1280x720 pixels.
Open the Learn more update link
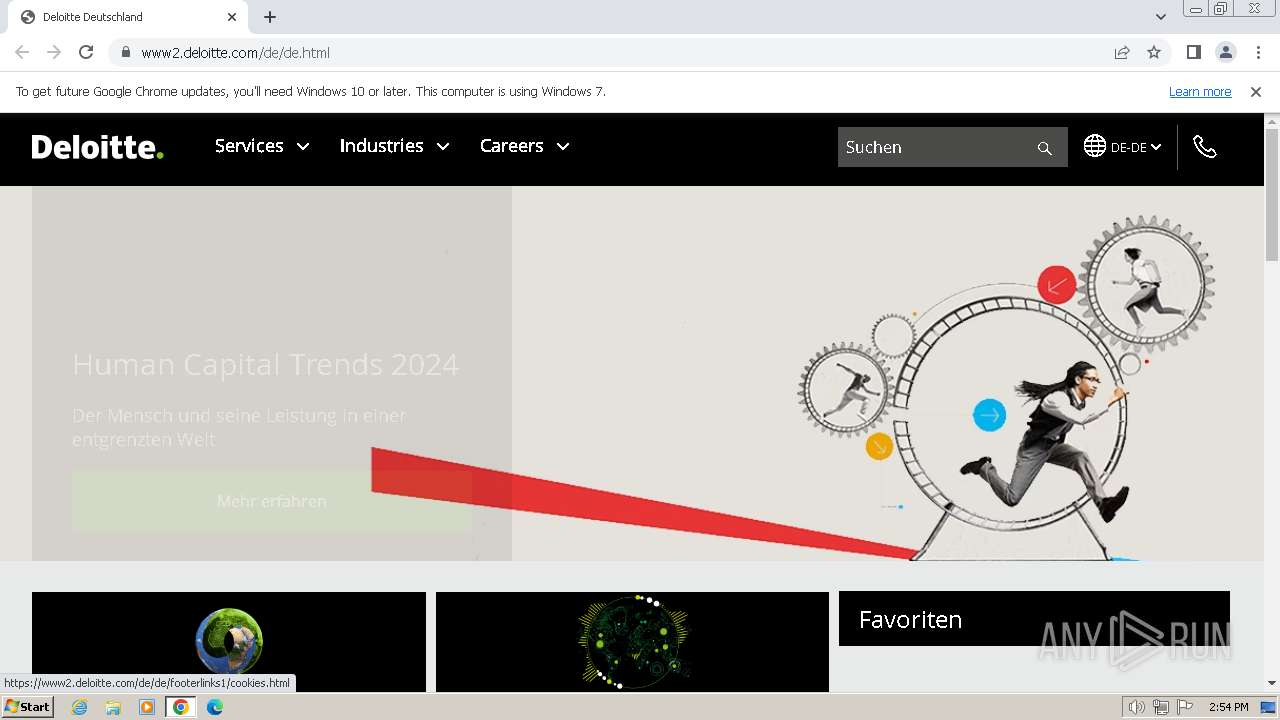pos(1200,91)
